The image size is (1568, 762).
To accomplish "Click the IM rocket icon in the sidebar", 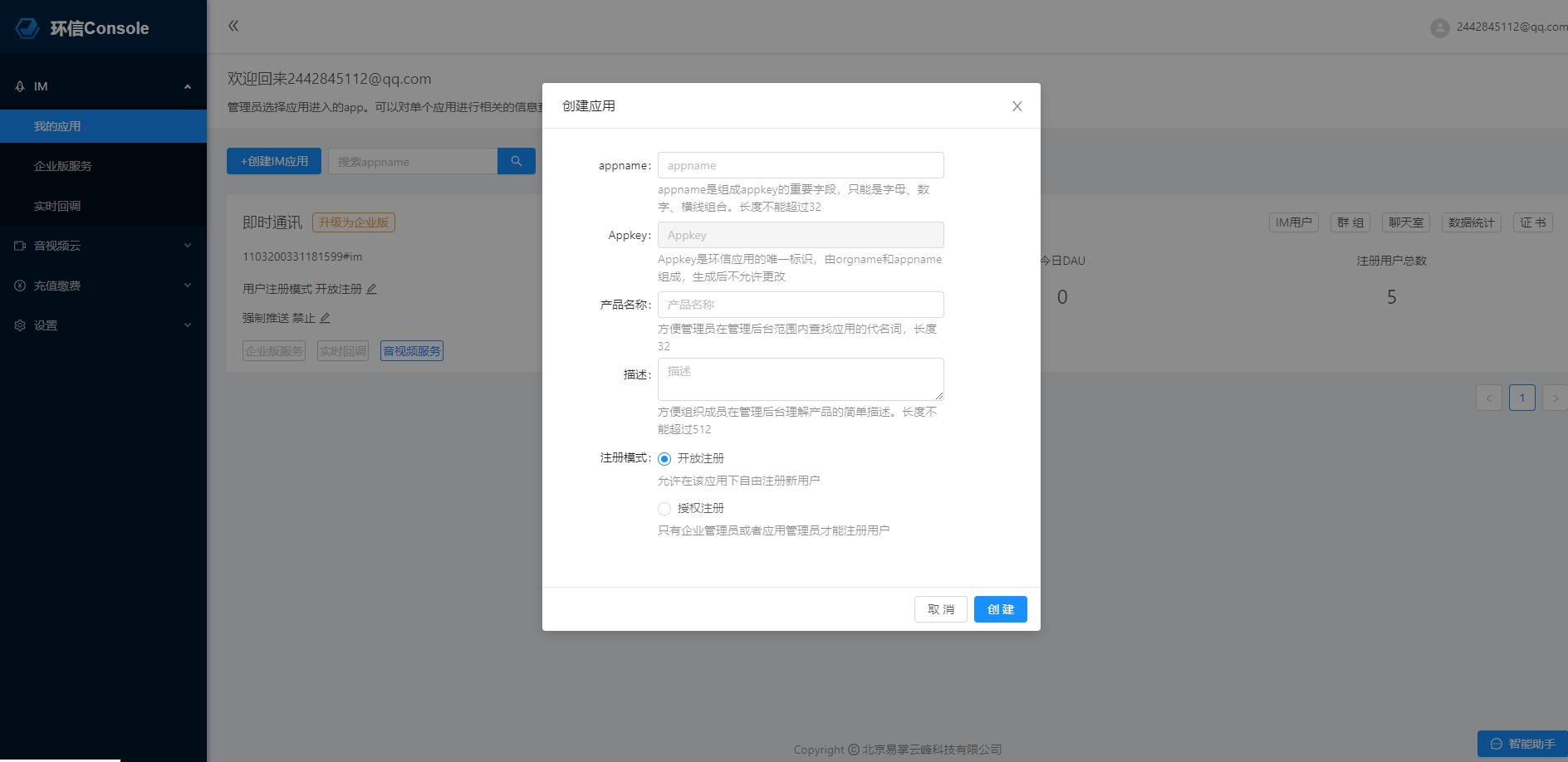I will click(20, 86).
